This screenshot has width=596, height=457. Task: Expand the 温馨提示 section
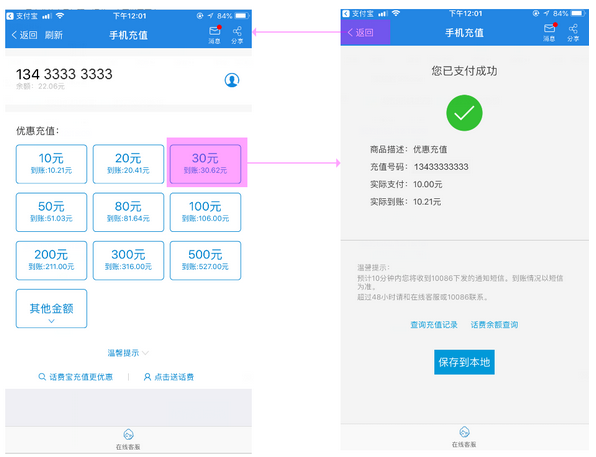[128, 353]
